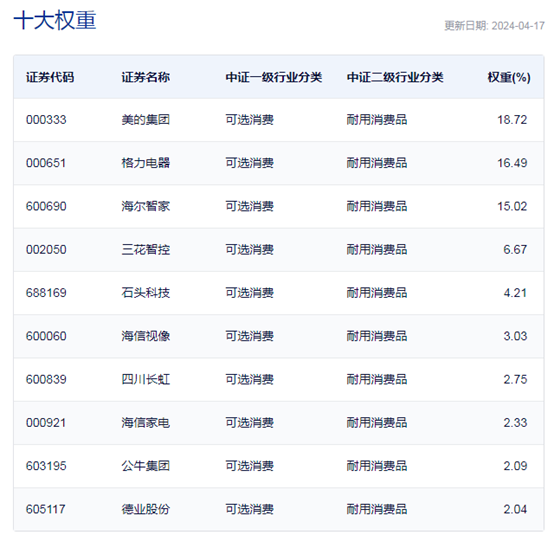The image size is (554, 535).
Task: Click 可选消费 in the 海信视像 row
Action: (x=249, y=336)
